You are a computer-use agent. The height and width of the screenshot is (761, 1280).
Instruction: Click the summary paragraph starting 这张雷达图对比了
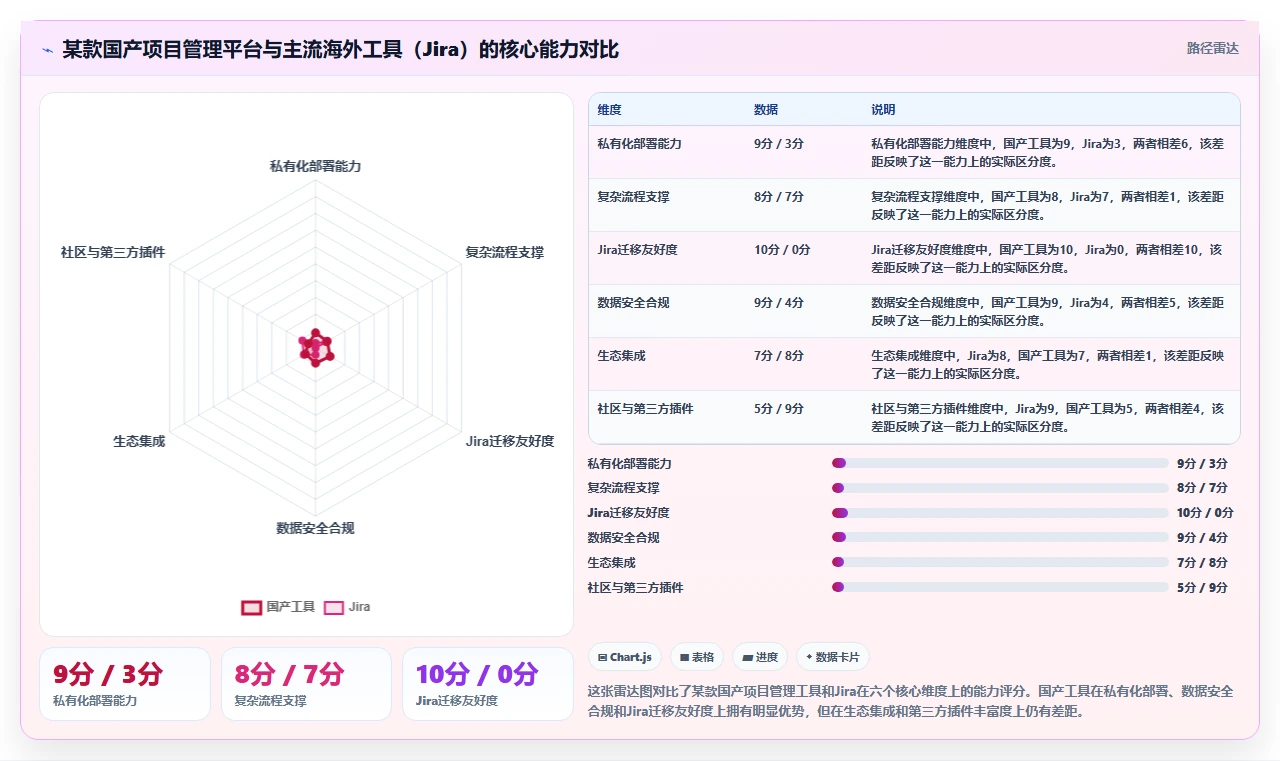tap(911, 701)
